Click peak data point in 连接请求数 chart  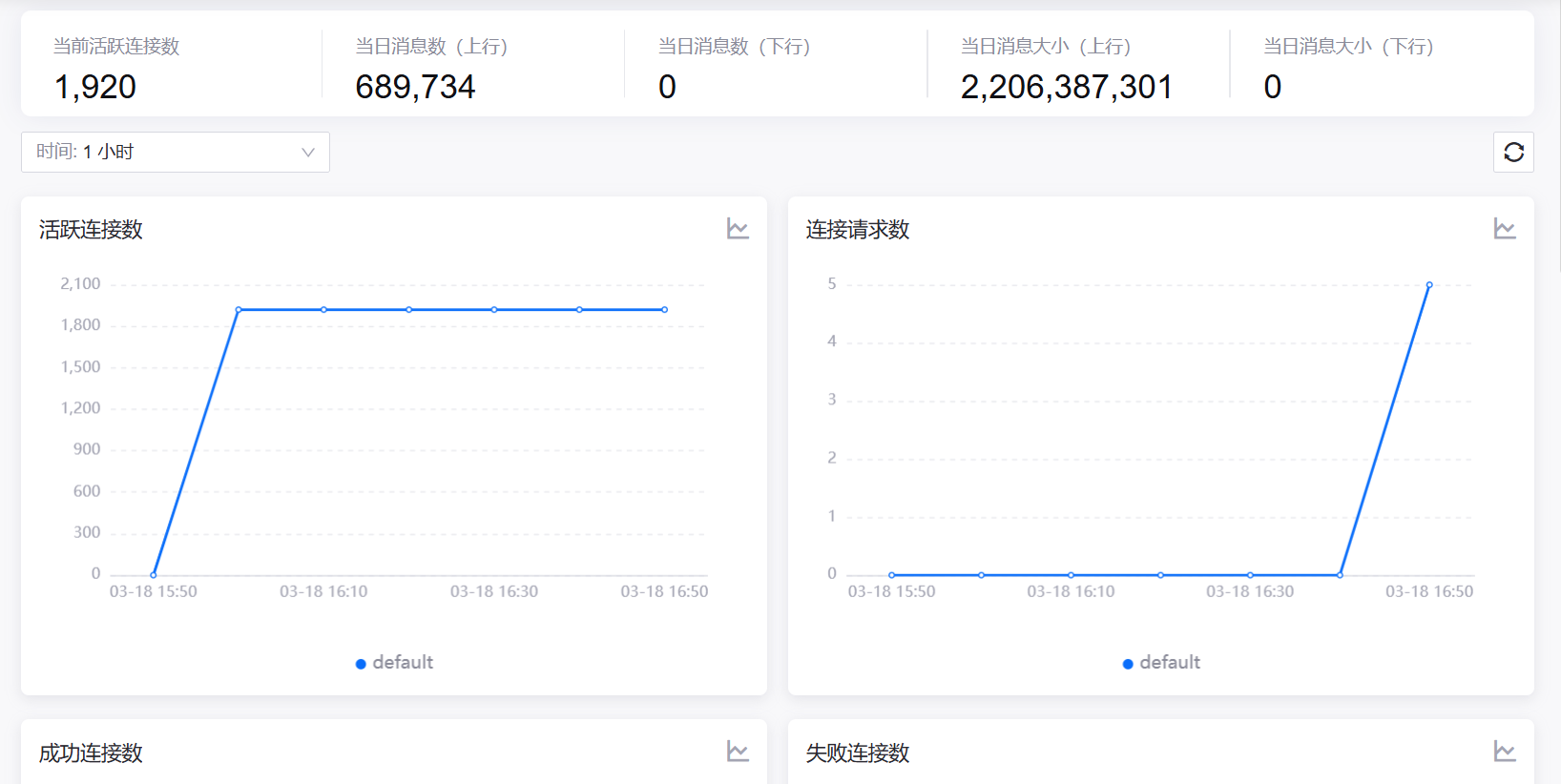pyautogui.click(x=1429, y=285)
